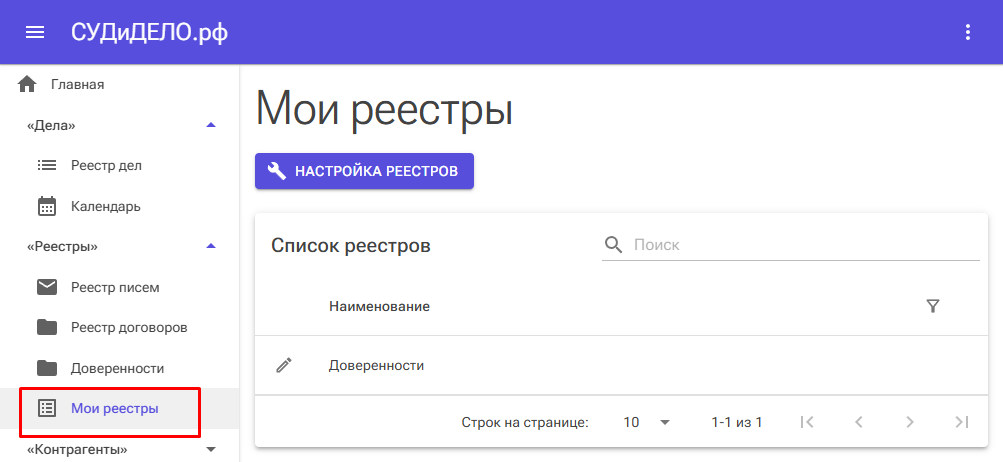The height and width of the screenshot is (462, 1003).
Task: Go to the first page of the list
Action: 807,422
